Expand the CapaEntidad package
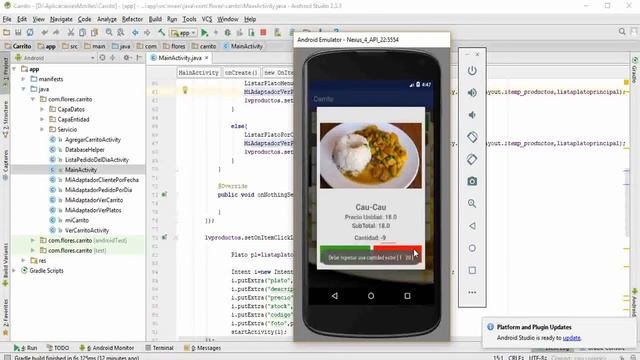Image resolution: width=640 pixels, height=360 pixels. (42, 119)
